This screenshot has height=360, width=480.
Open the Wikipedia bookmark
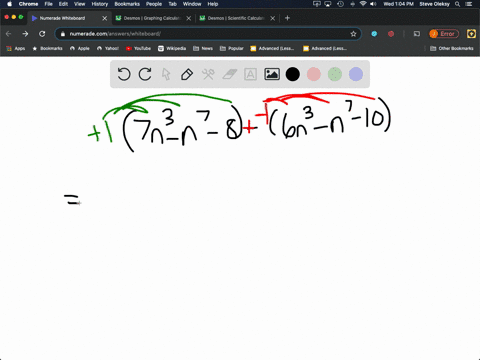[172, 48]
